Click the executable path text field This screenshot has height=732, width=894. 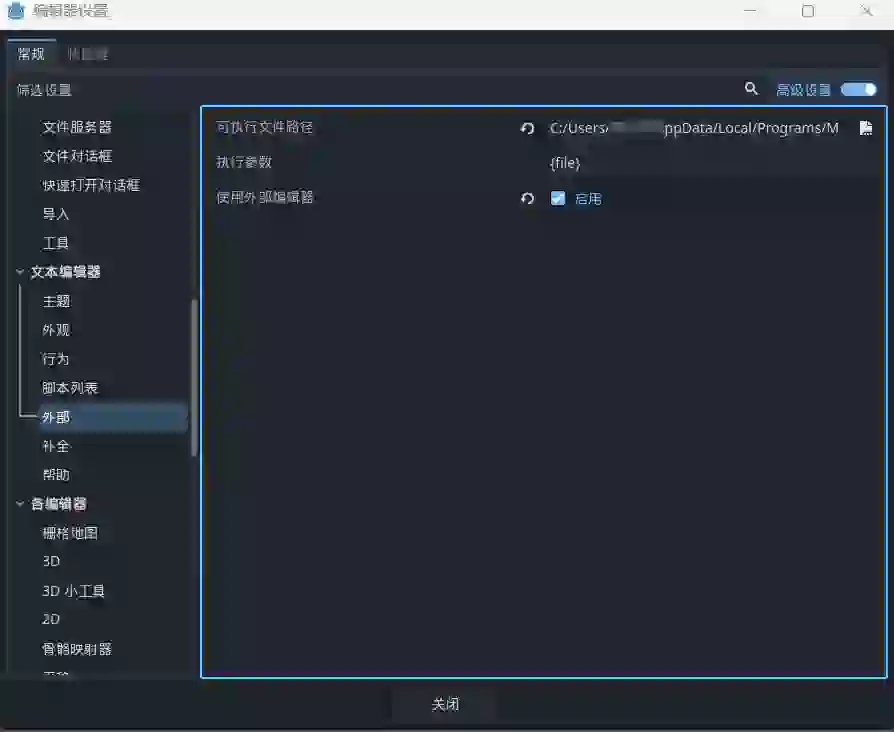695,128
